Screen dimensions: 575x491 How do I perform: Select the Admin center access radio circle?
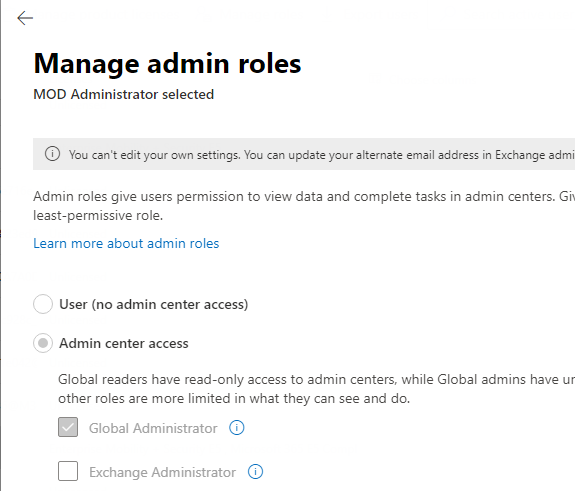(43, 343)
